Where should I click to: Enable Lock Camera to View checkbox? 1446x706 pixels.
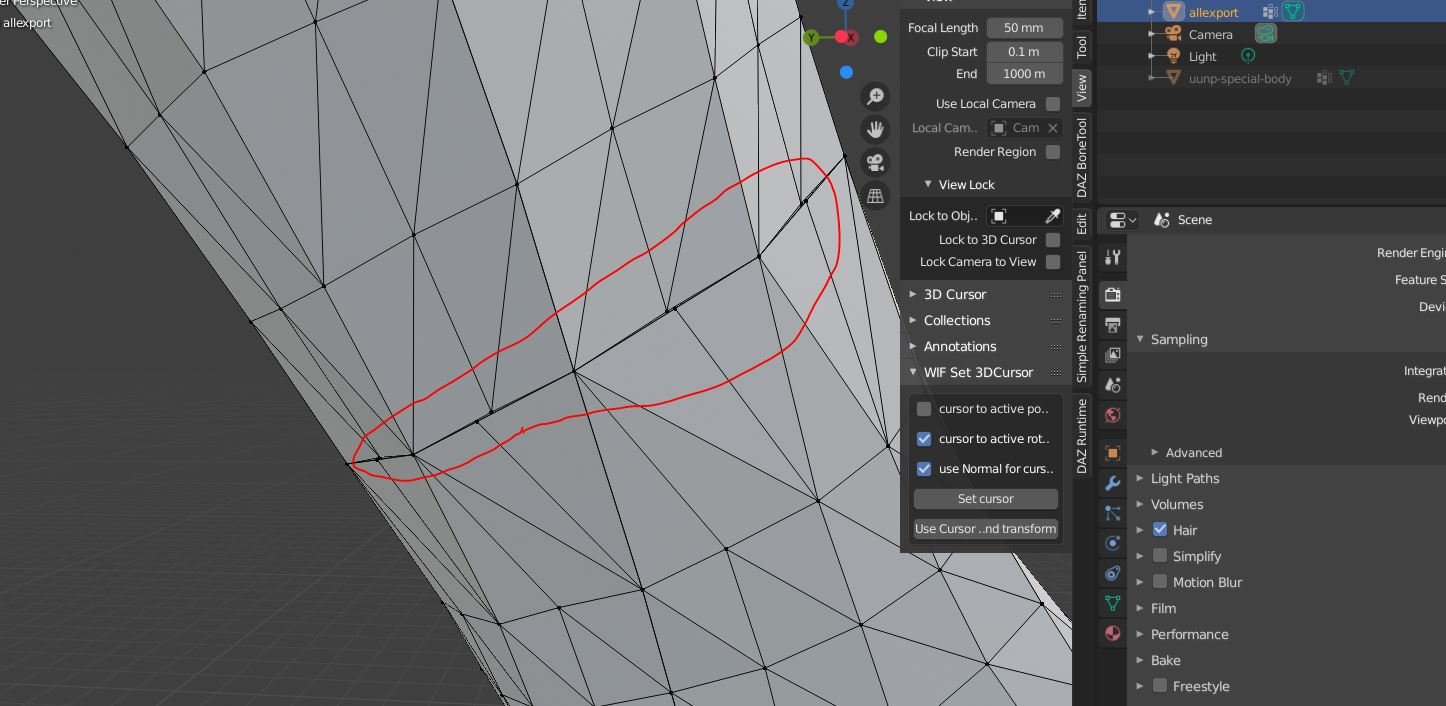tap(1053, 262)
